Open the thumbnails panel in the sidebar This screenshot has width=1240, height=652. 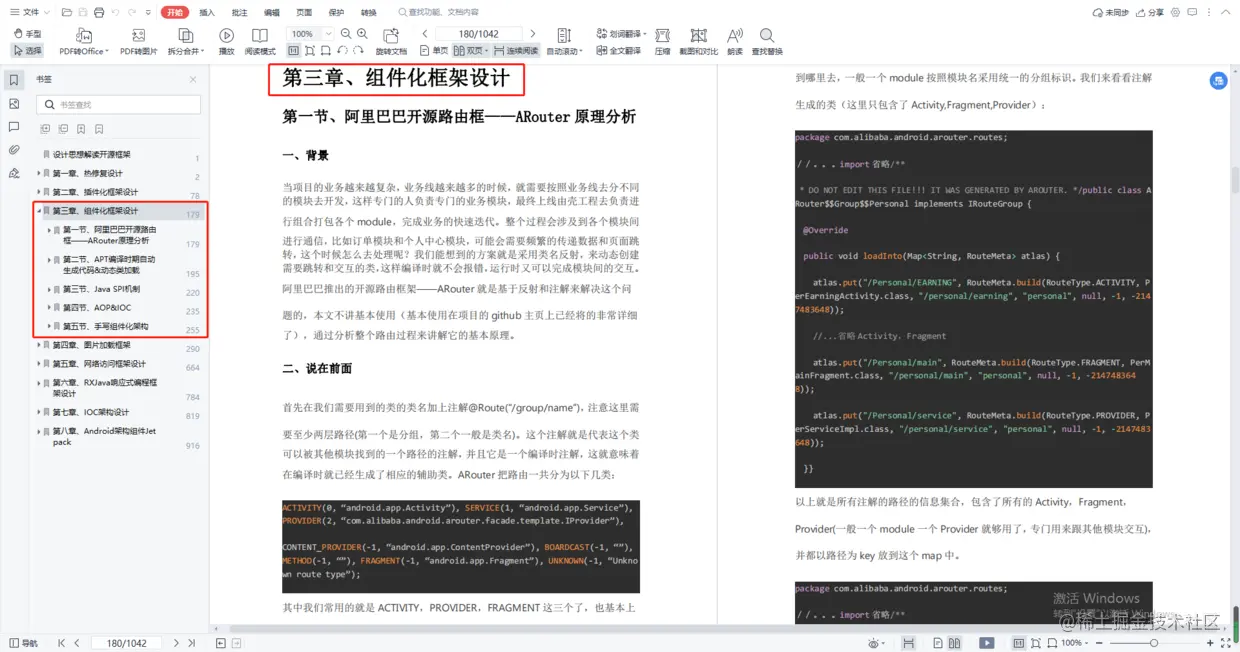point(14,104)
